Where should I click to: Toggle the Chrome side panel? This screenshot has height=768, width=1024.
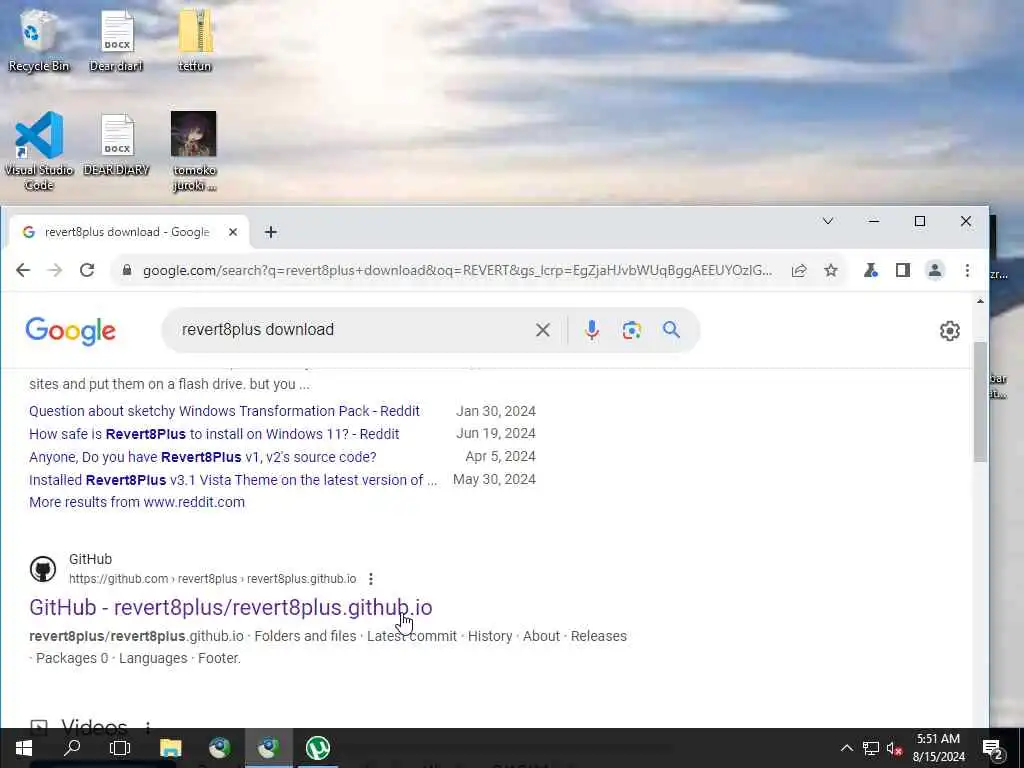(x=903, y=270)
